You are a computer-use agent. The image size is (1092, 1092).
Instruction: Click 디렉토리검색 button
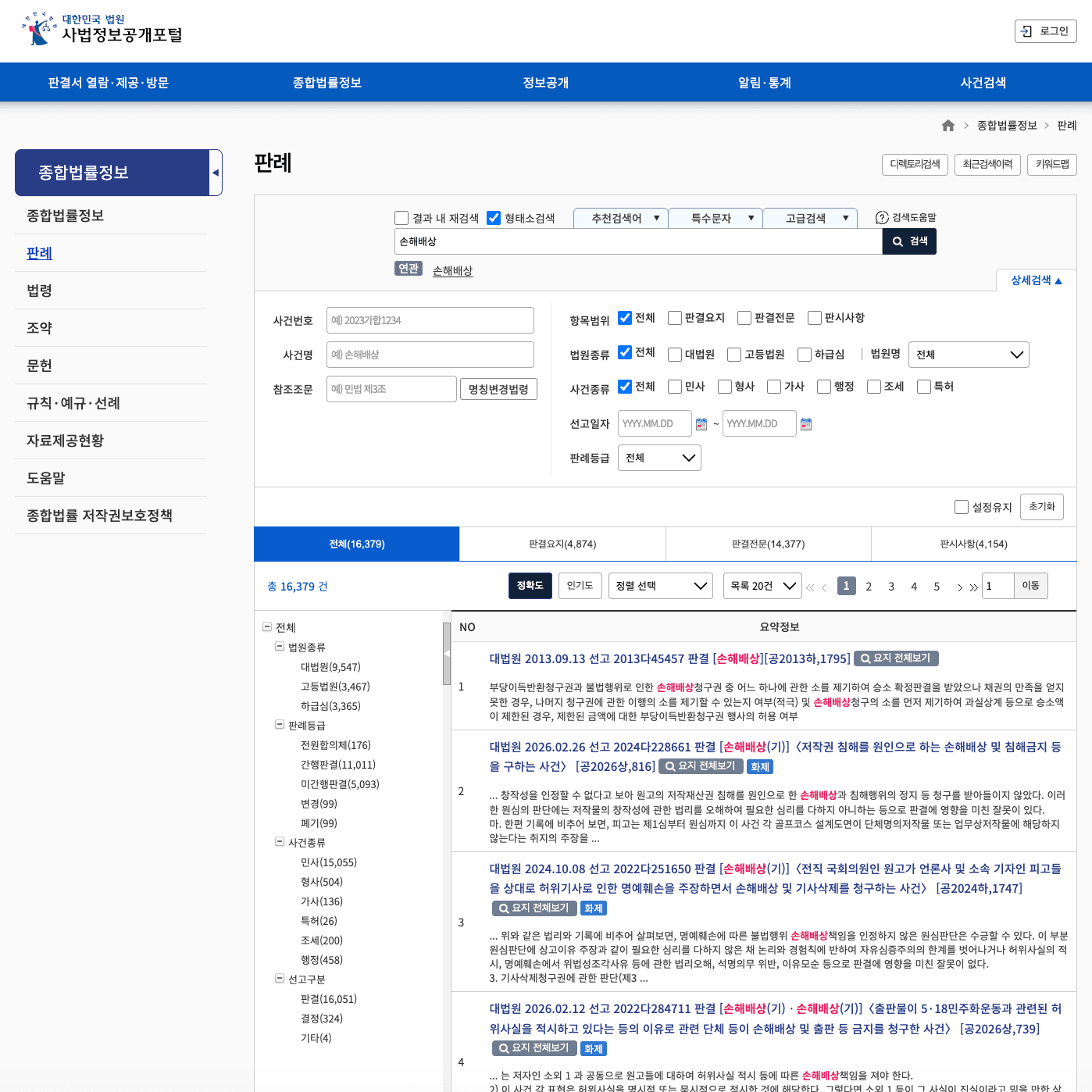(x=915, y=165)
